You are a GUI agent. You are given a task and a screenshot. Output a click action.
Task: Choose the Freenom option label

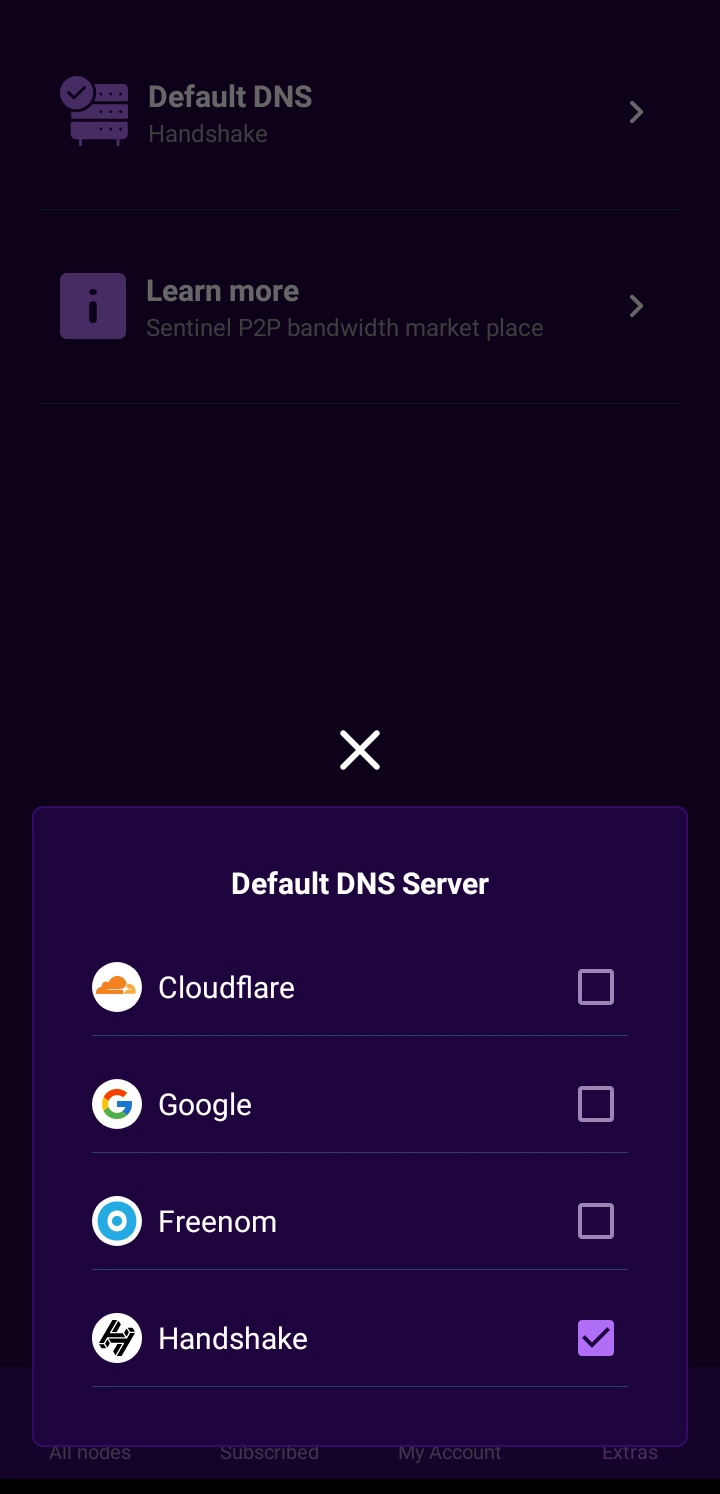pos(217,1221)
